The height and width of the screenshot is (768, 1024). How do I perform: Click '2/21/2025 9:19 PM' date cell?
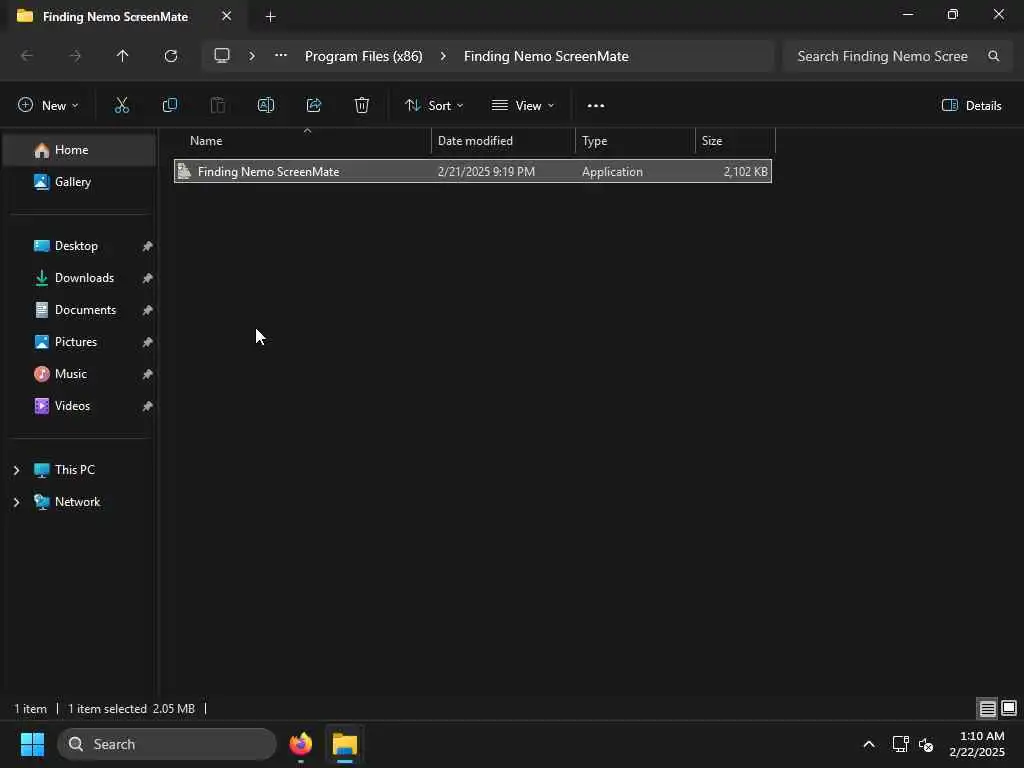487,172
